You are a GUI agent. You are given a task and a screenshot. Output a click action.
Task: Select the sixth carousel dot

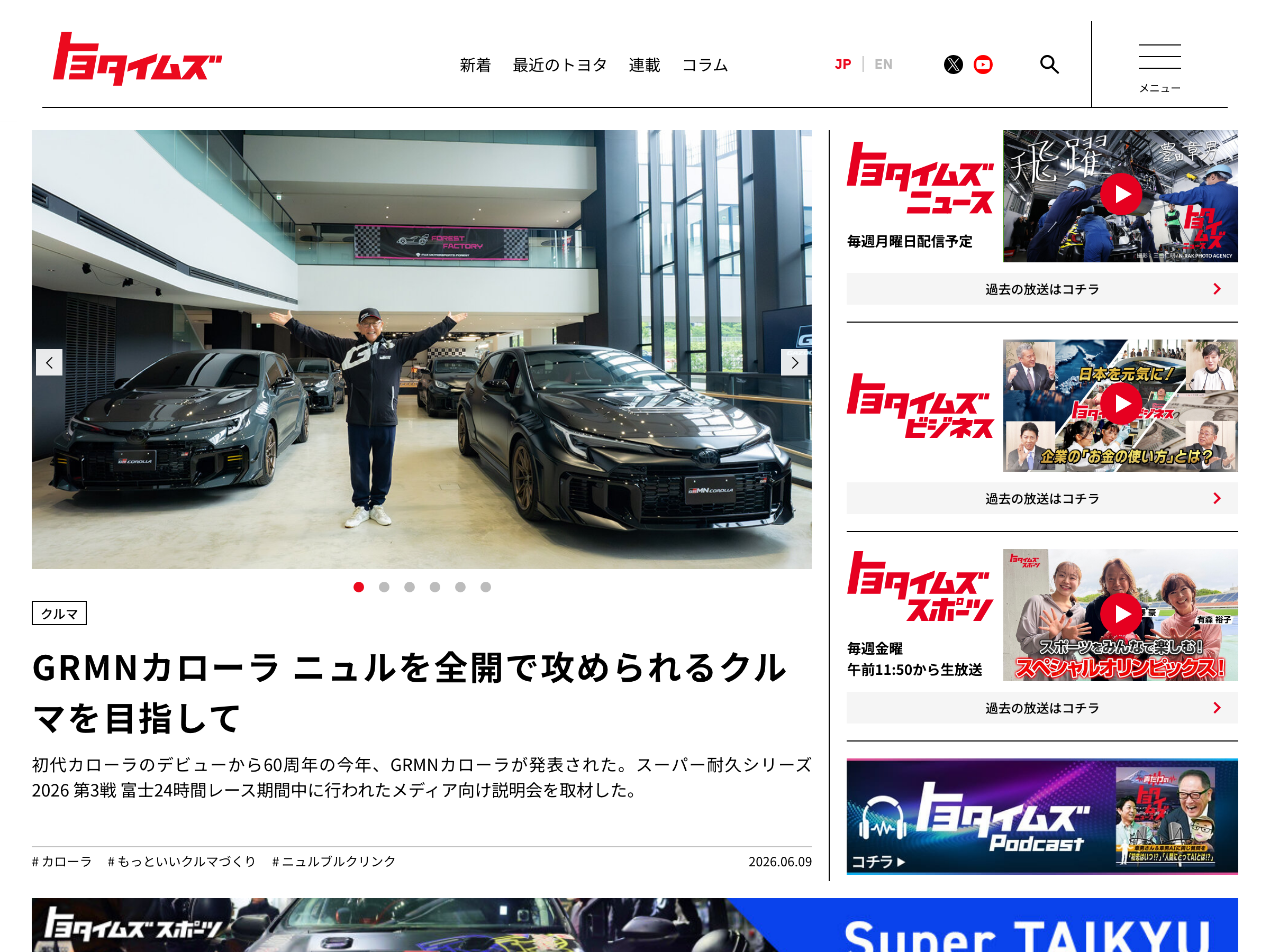click(486, 587)
